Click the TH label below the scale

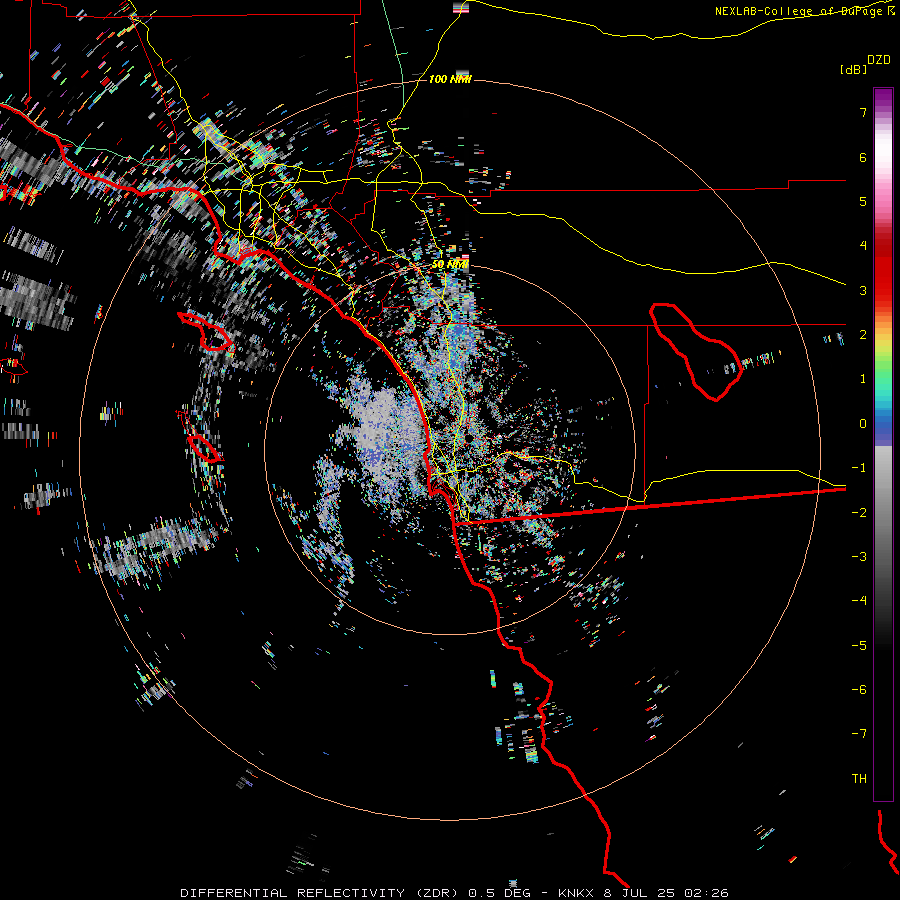[859, 779]
